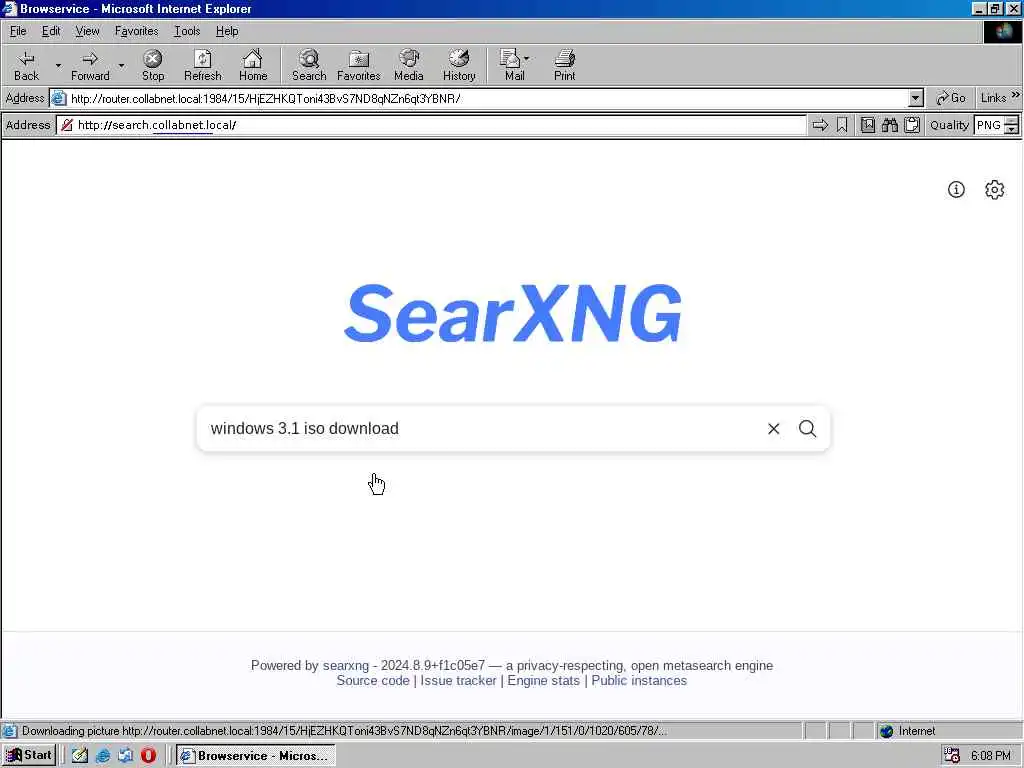The width and height of the screenshot is (1024, 768).
Task: Open the Public instances link
Action: [639, 680]
